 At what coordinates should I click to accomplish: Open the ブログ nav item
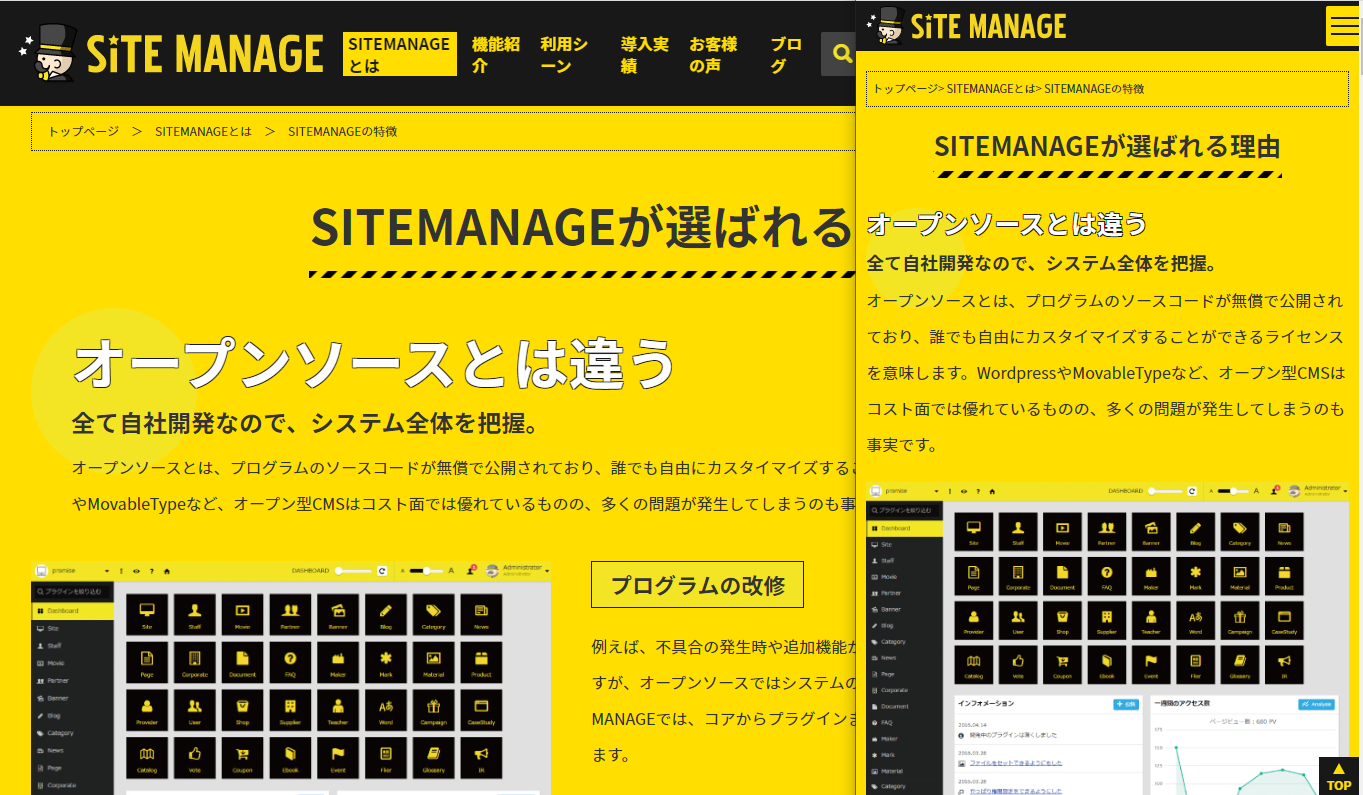[787, 54]
